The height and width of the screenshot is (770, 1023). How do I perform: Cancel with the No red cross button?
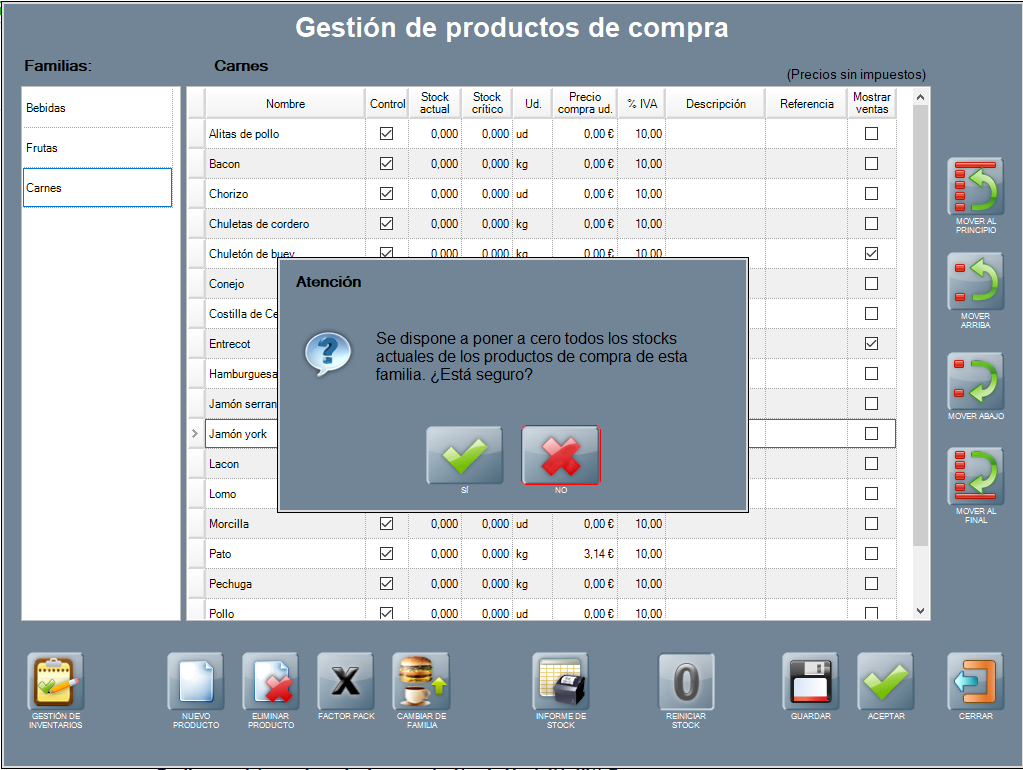tap(561, 456)
